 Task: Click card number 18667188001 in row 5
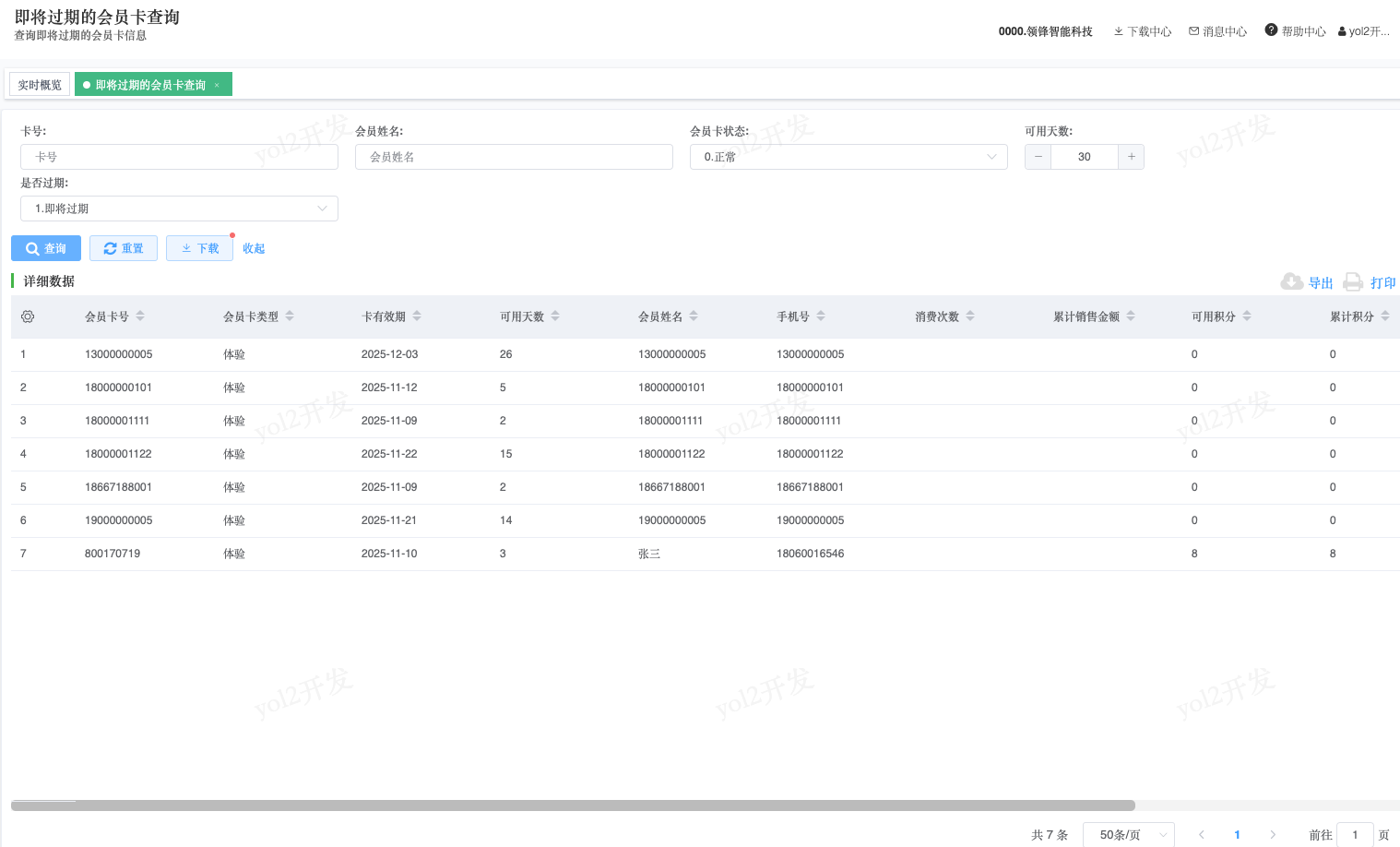click(118, 487)
